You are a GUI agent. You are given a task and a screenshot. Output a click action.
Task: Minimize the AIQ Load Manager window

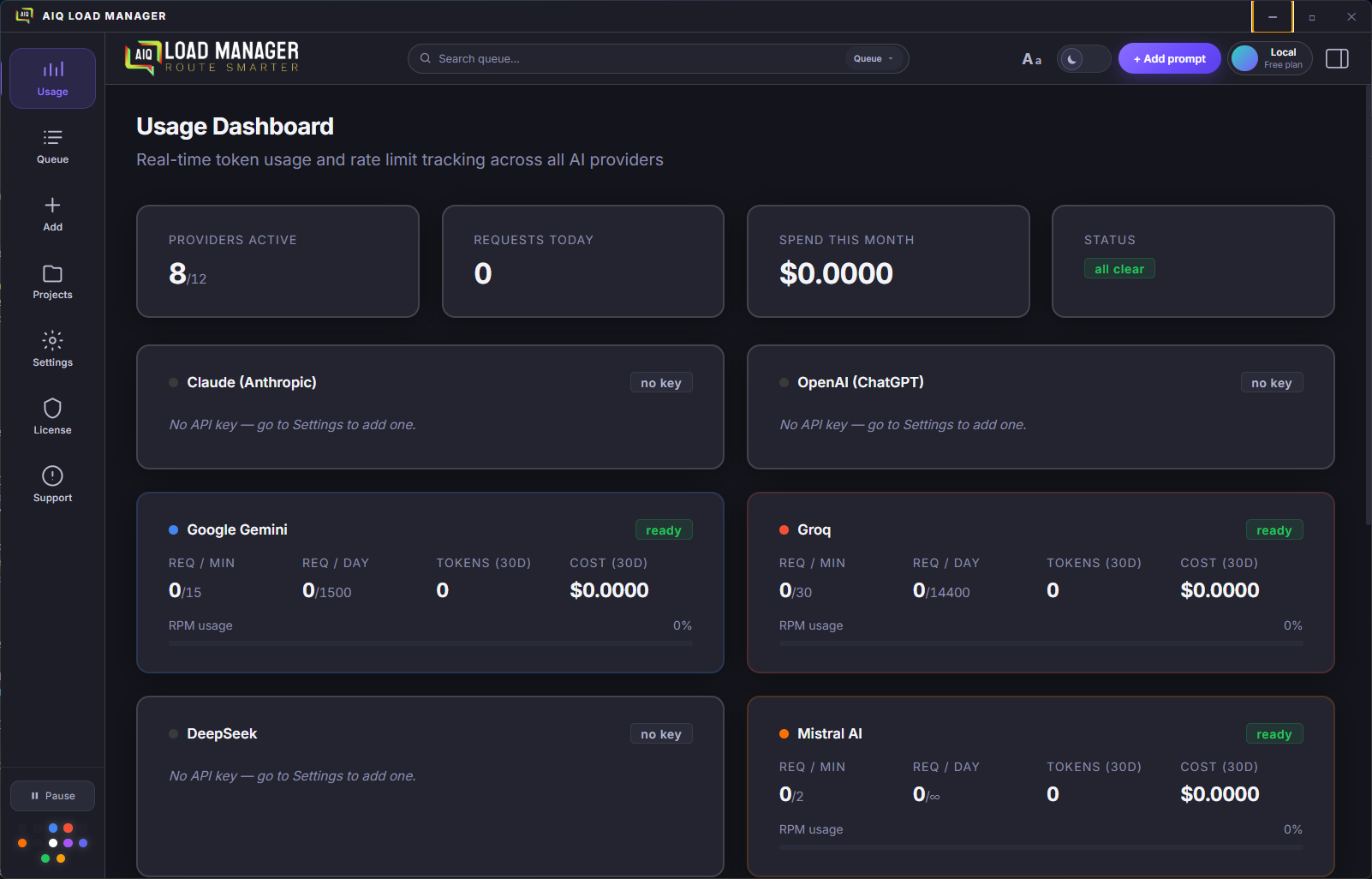pos(1273,16)
